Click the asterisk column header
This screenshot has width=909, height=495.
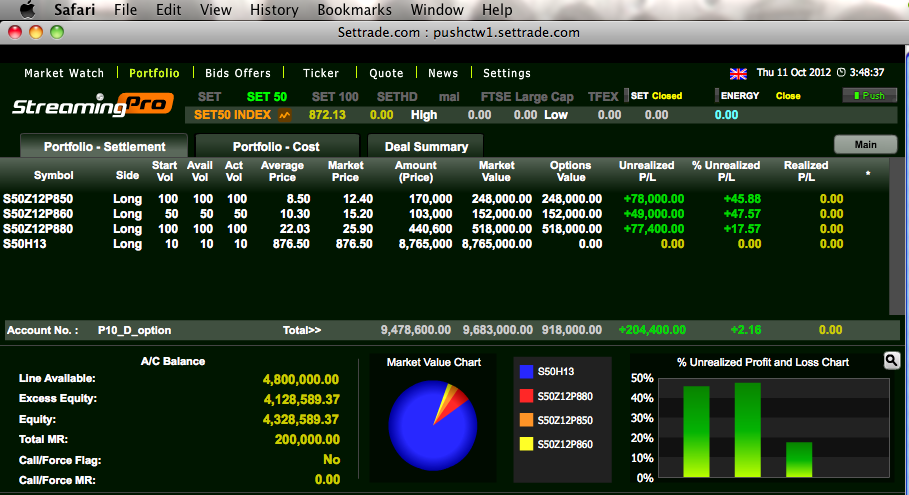[868, 174]
